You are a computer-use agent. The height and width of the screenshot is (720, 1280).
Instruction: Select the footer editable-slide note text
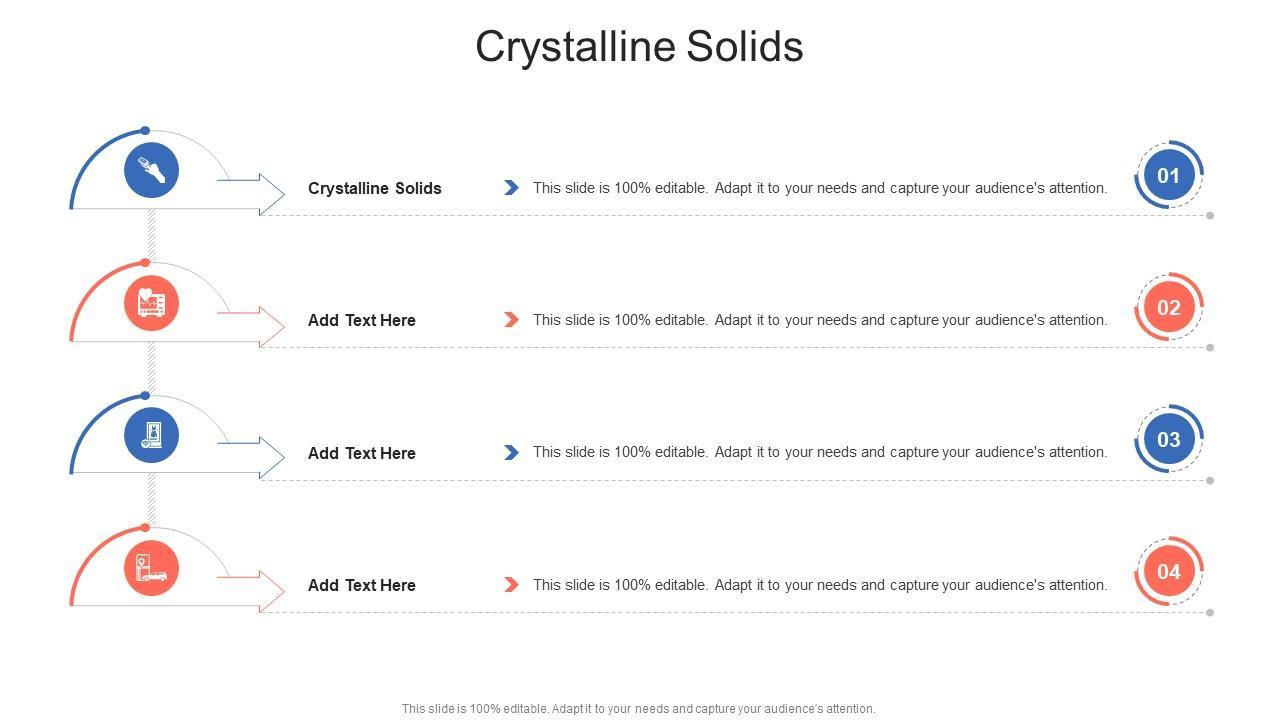pyautogui.click(x=639, y=709)
